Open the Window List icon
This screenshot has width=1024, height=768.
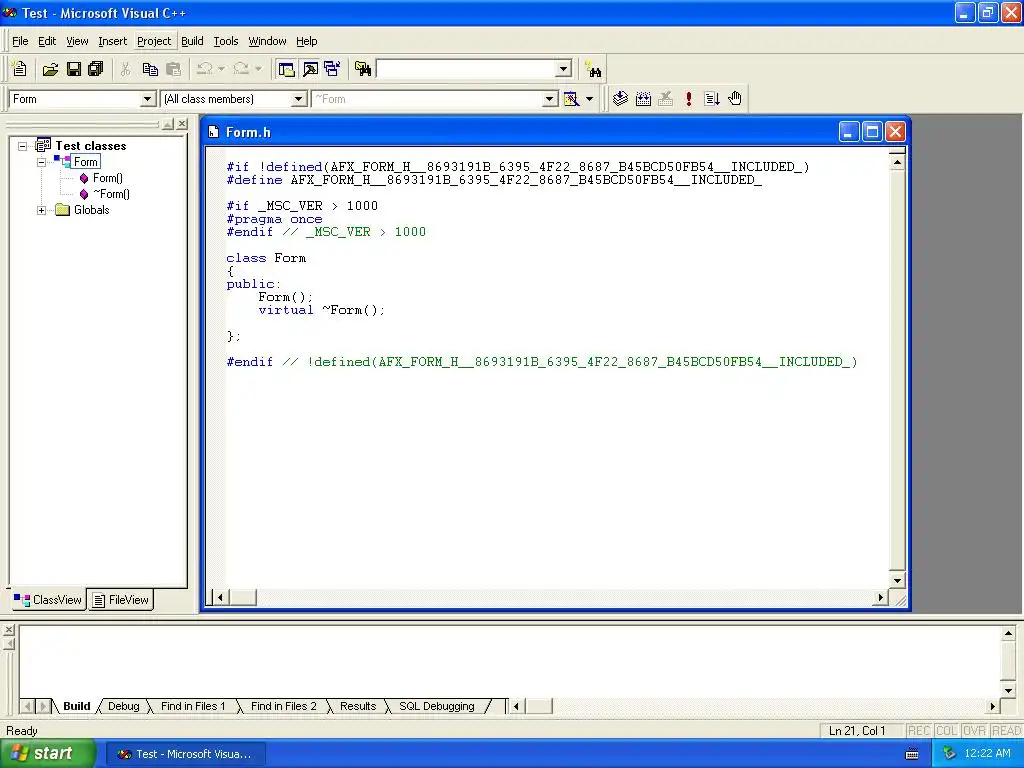pyautogui.click(x=332, y=69)
